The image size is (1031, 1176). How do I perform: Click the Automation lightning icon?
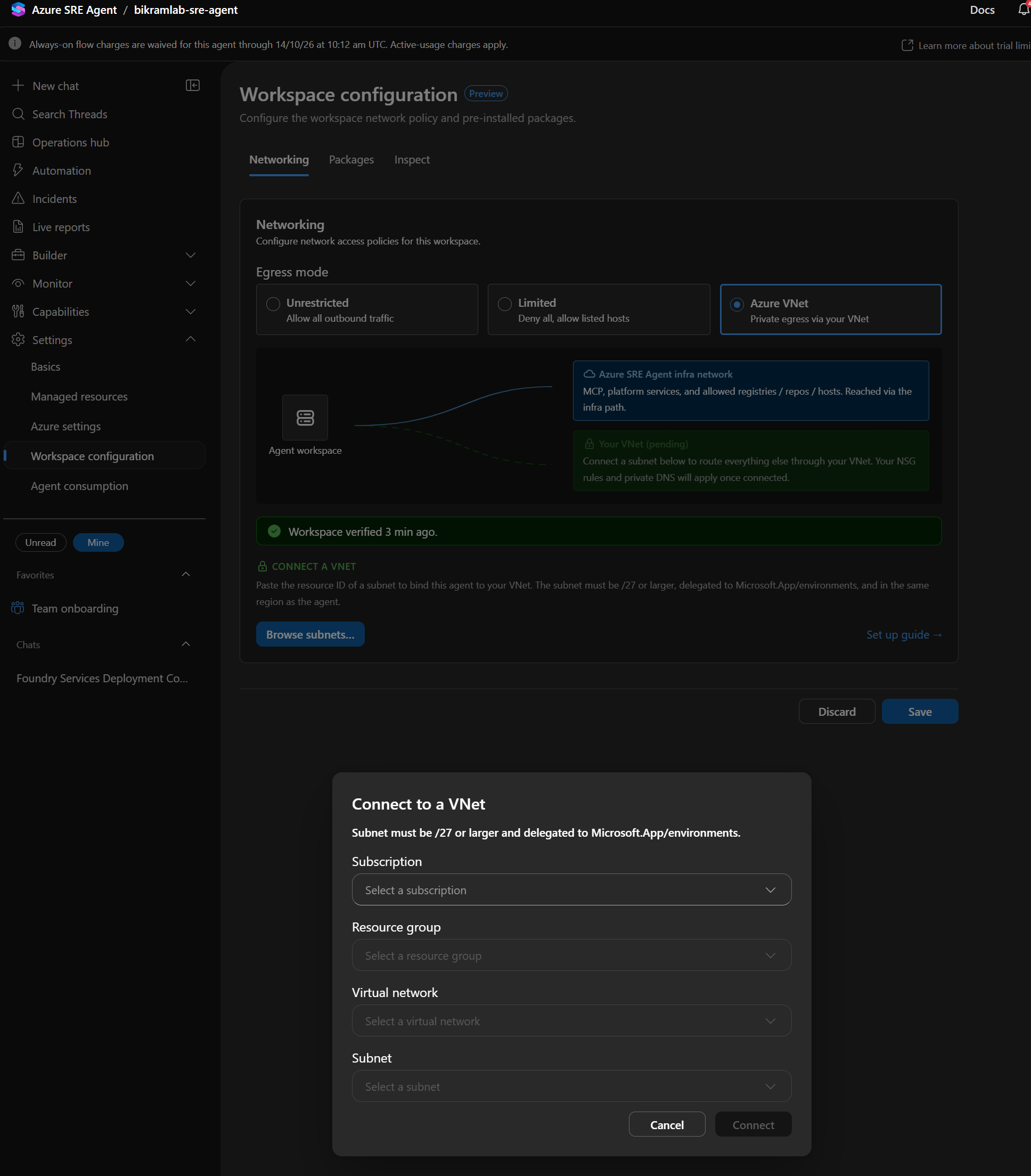pos(19,170)
